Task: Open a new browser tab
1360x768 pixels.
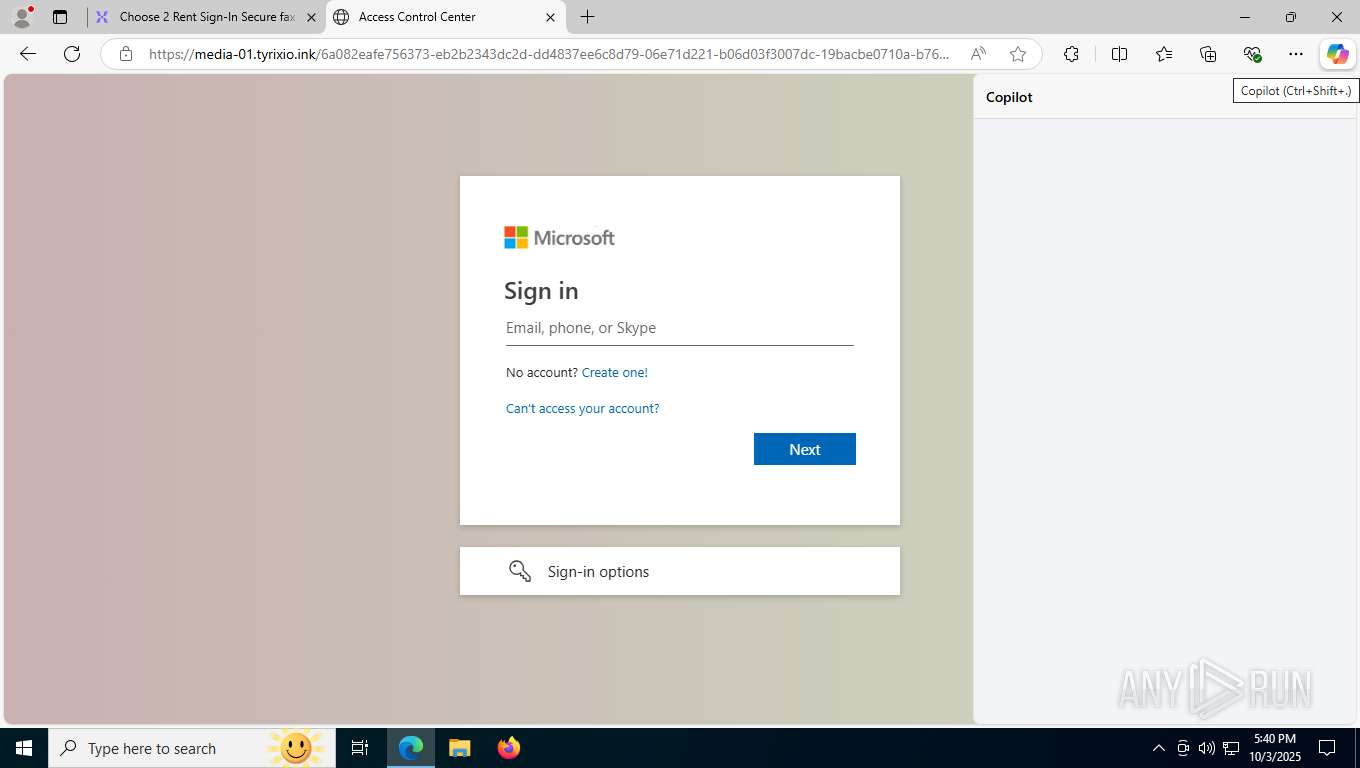Action: 587,17
